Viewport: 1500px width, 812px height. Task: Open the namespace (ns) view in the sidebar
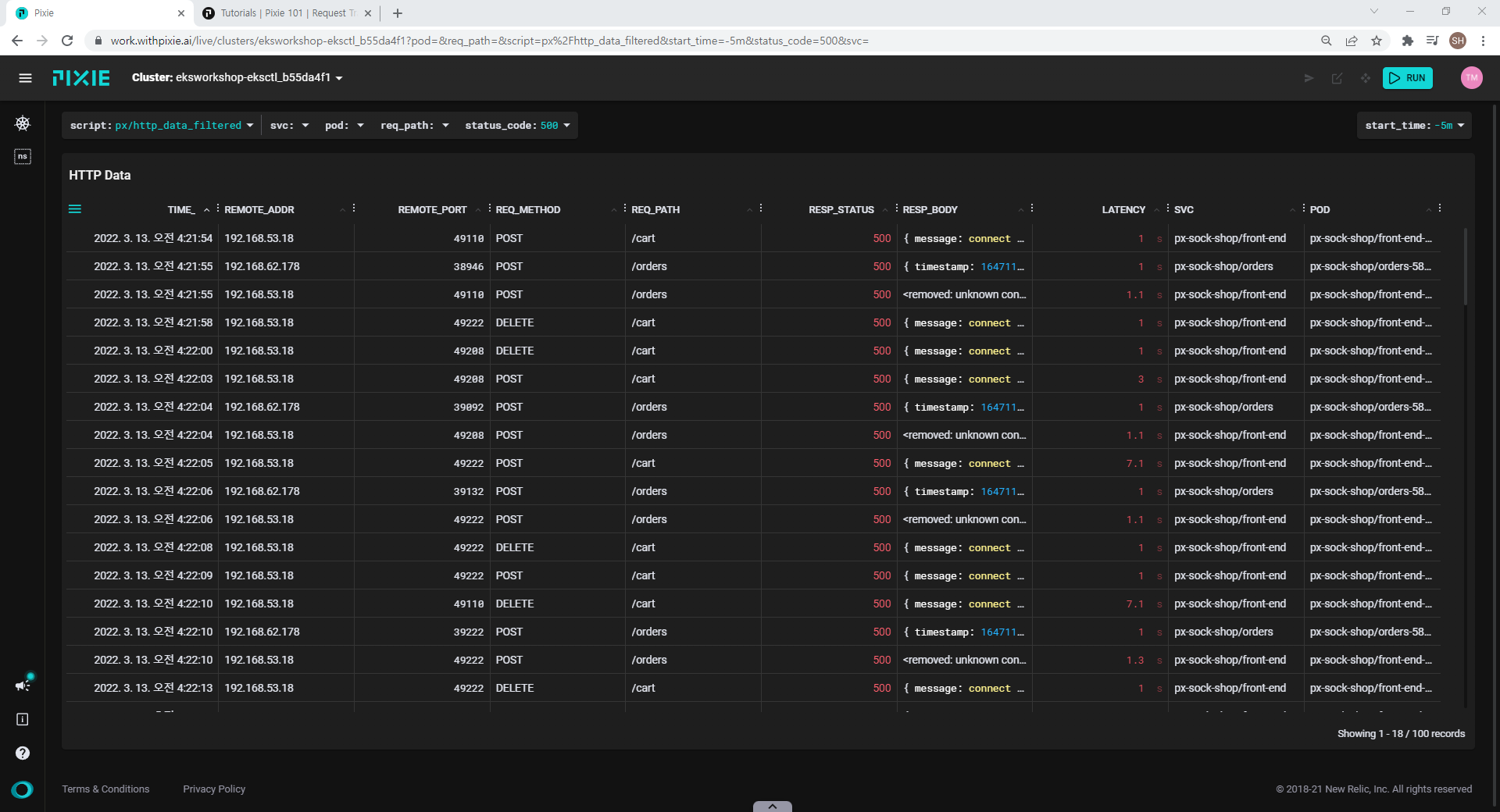pyautogui.click(x=23, y=157)
